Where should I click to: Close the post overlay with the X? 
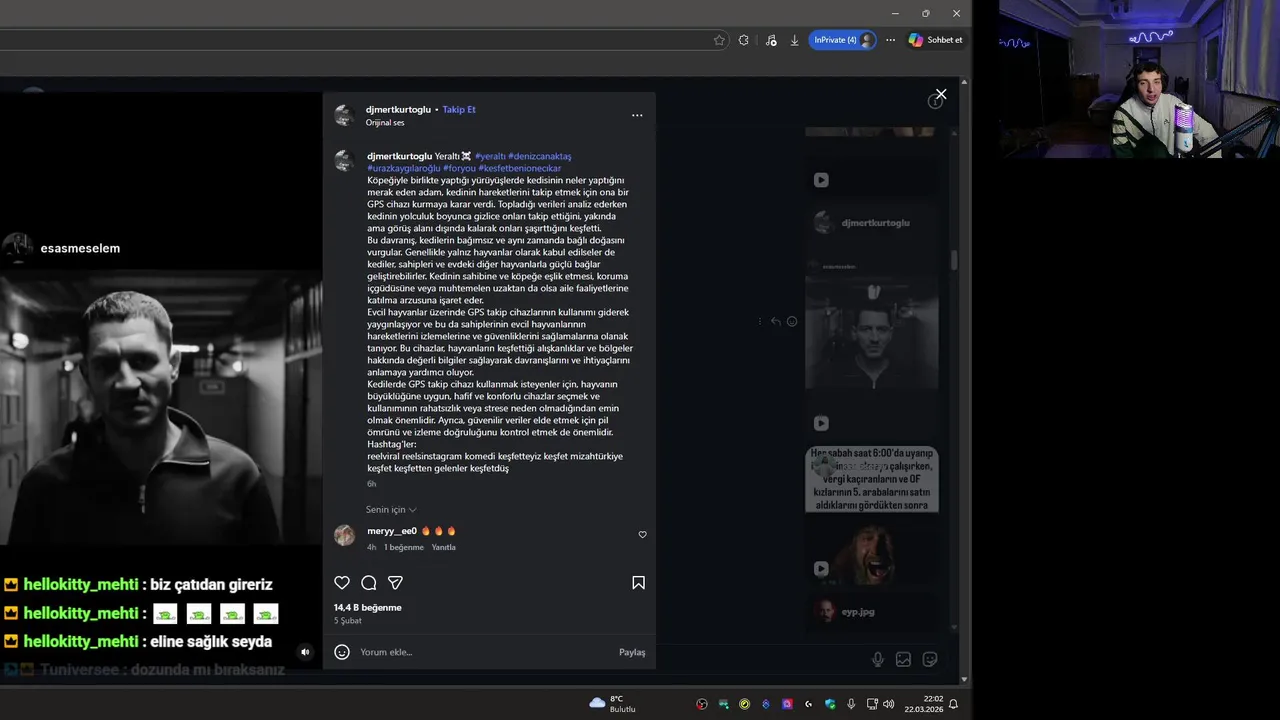941,94
